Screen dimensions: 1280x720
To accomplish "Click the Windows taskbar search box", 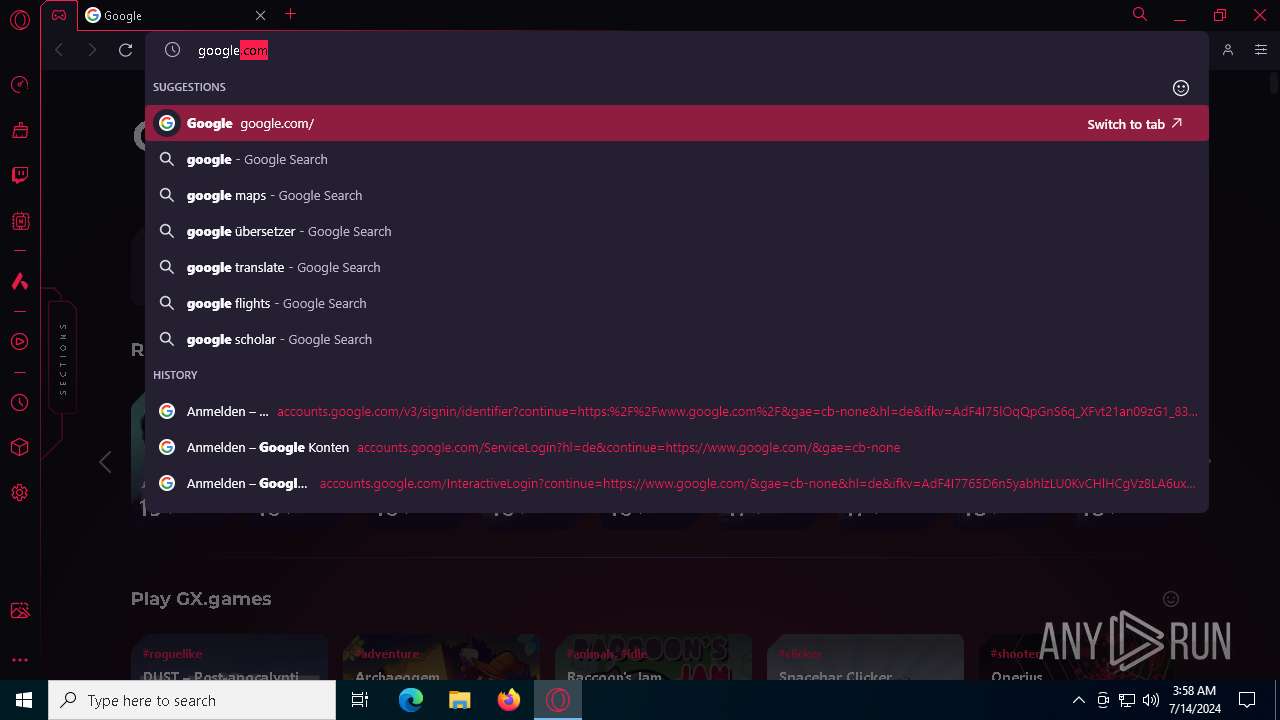I will click(192, 700).
